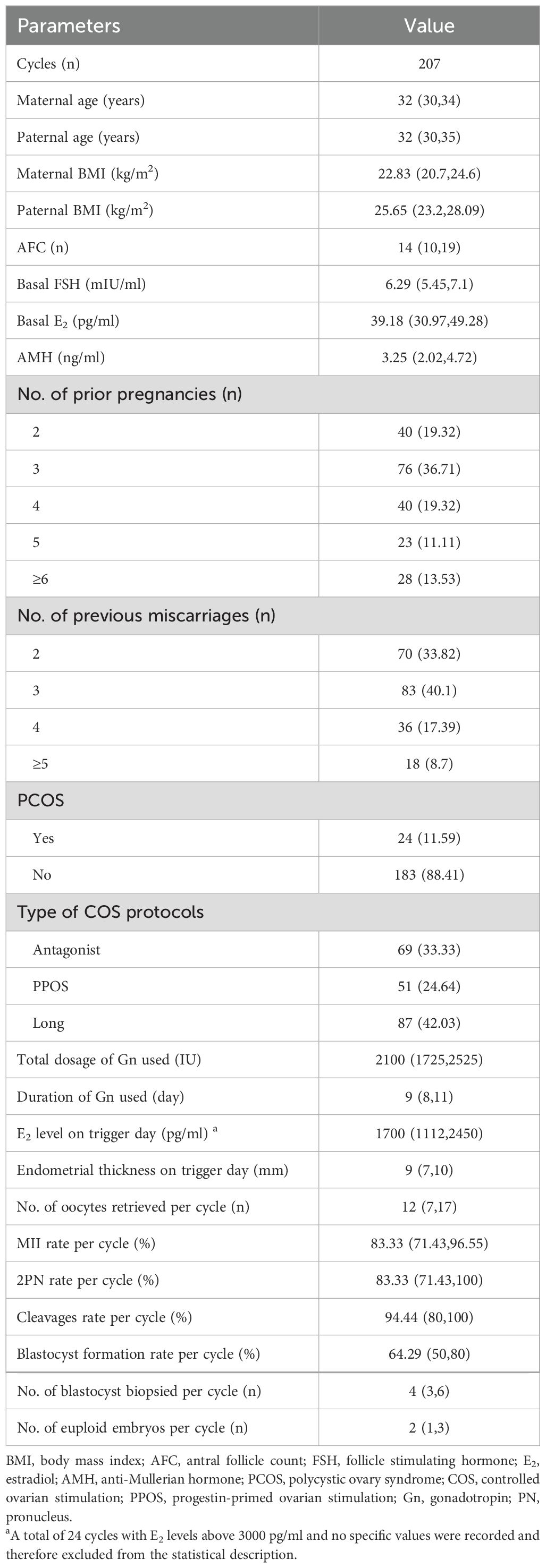Select the ≥6 prior pregnancies row

pyautogui.click(x=40, y=579)
